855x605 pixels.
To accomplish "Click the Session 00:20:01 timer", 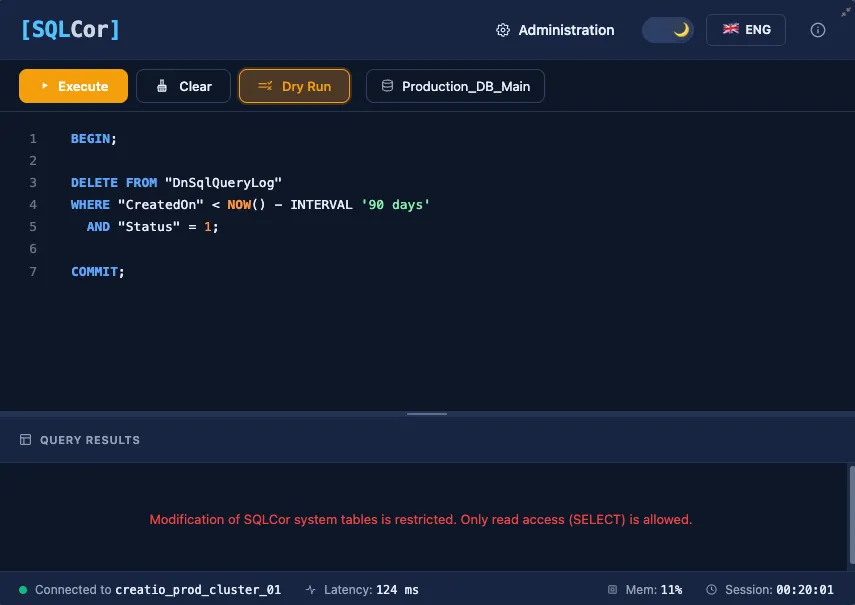I will (x=779, y=590).
